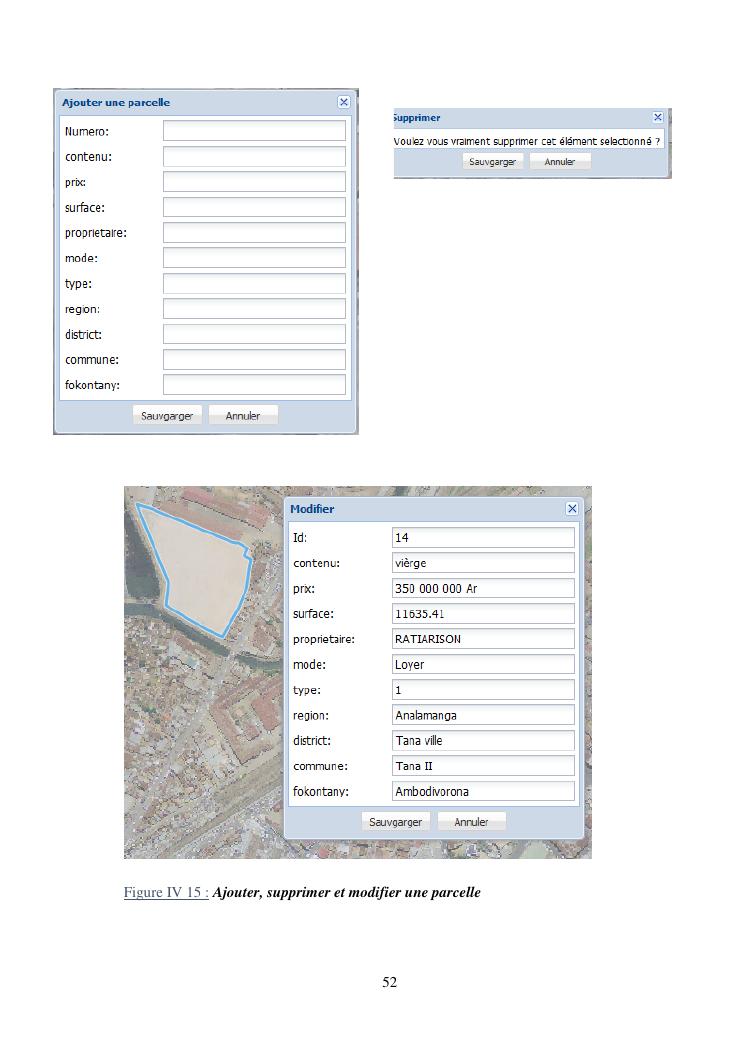The height and width of the screenshot is (1053, 745).
Task: Select the surface field with 11635.41
Action: click(483, 614)
